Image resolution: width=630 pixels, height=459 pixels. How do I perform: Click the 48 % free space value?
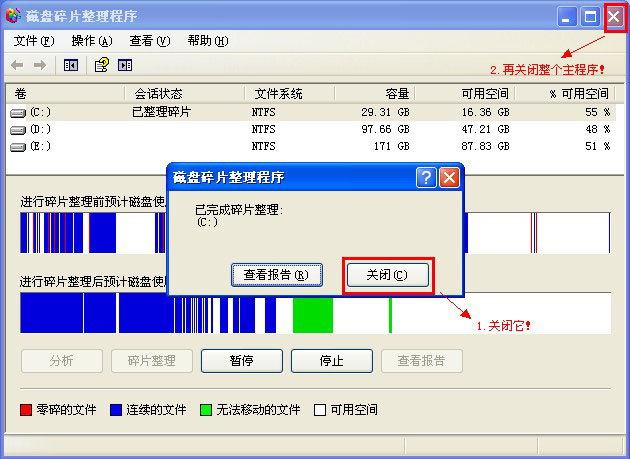pos(597,129)
